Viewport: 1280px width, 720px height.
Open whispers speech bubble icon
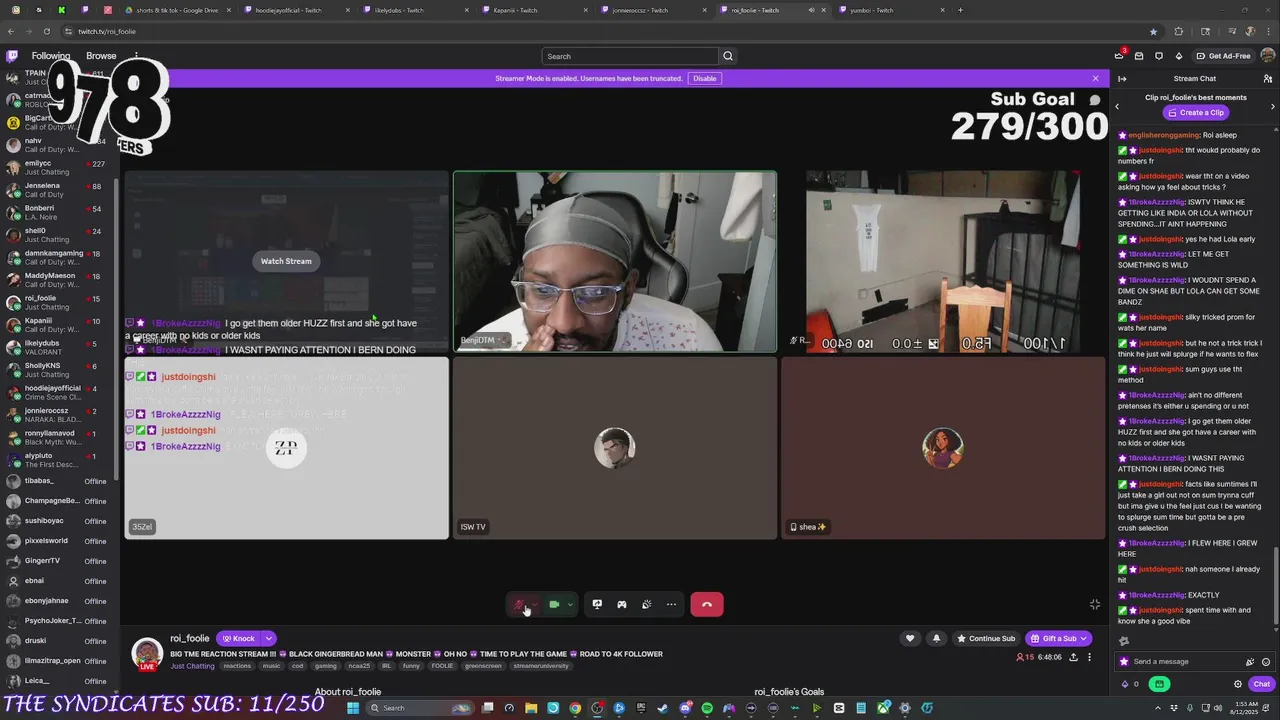tap(1159, 56)
